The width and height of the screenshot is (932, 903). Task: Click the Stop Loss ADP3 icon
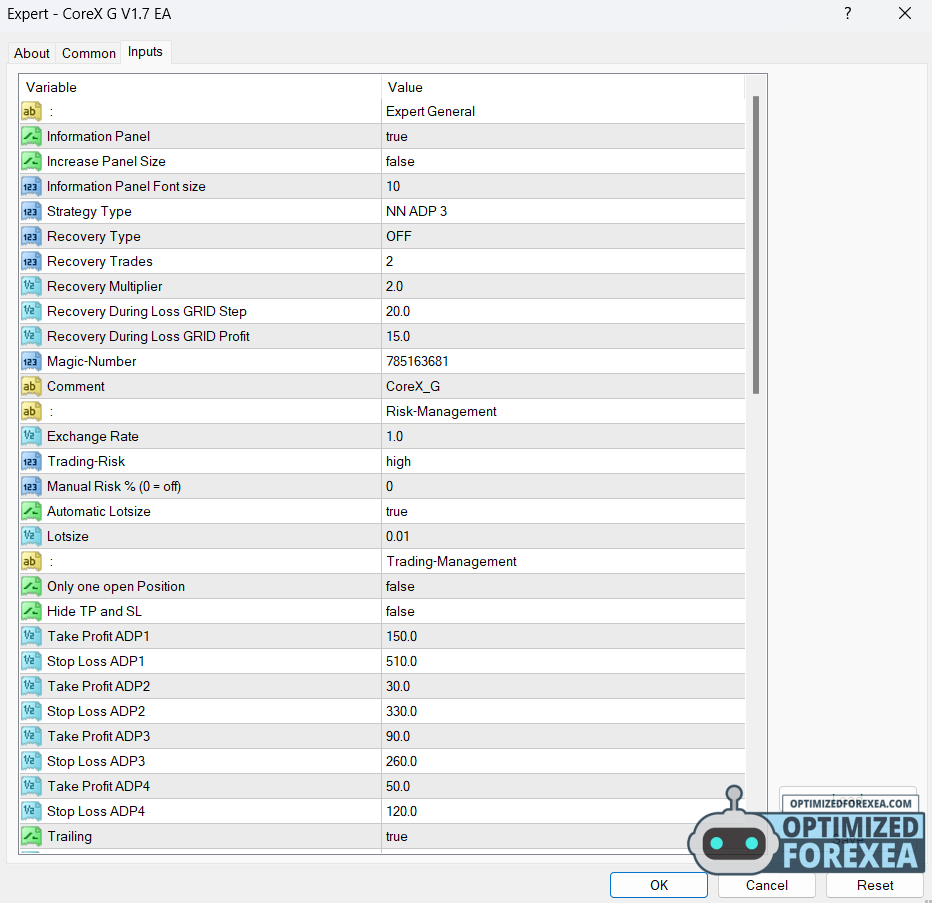point(31,760)
